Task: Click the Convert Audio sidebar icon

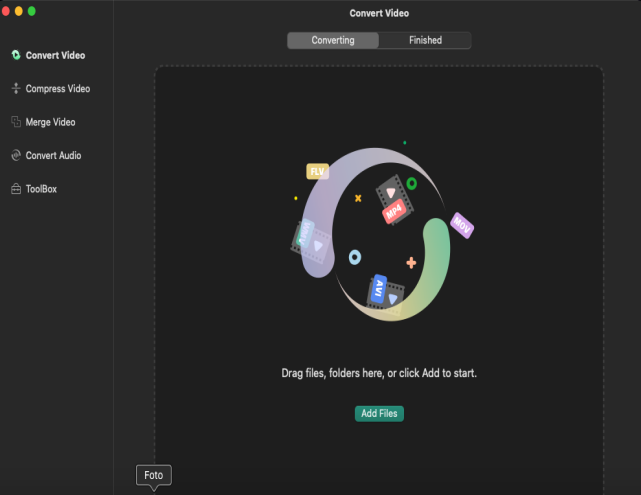Action: coord(16,155)
